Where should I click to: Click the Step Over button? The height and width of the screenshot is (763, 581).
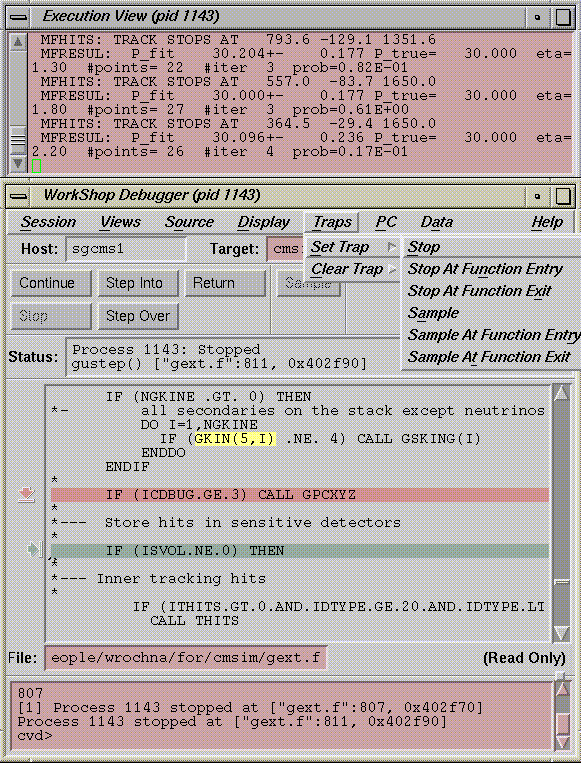point(138,316)
